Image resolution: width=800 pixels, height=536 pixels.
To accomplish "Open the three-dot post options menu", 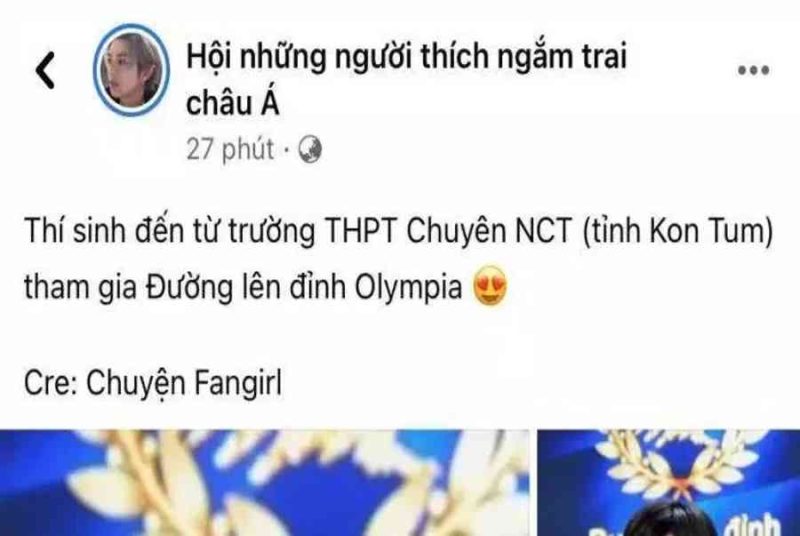I will [x=754, y=70].
